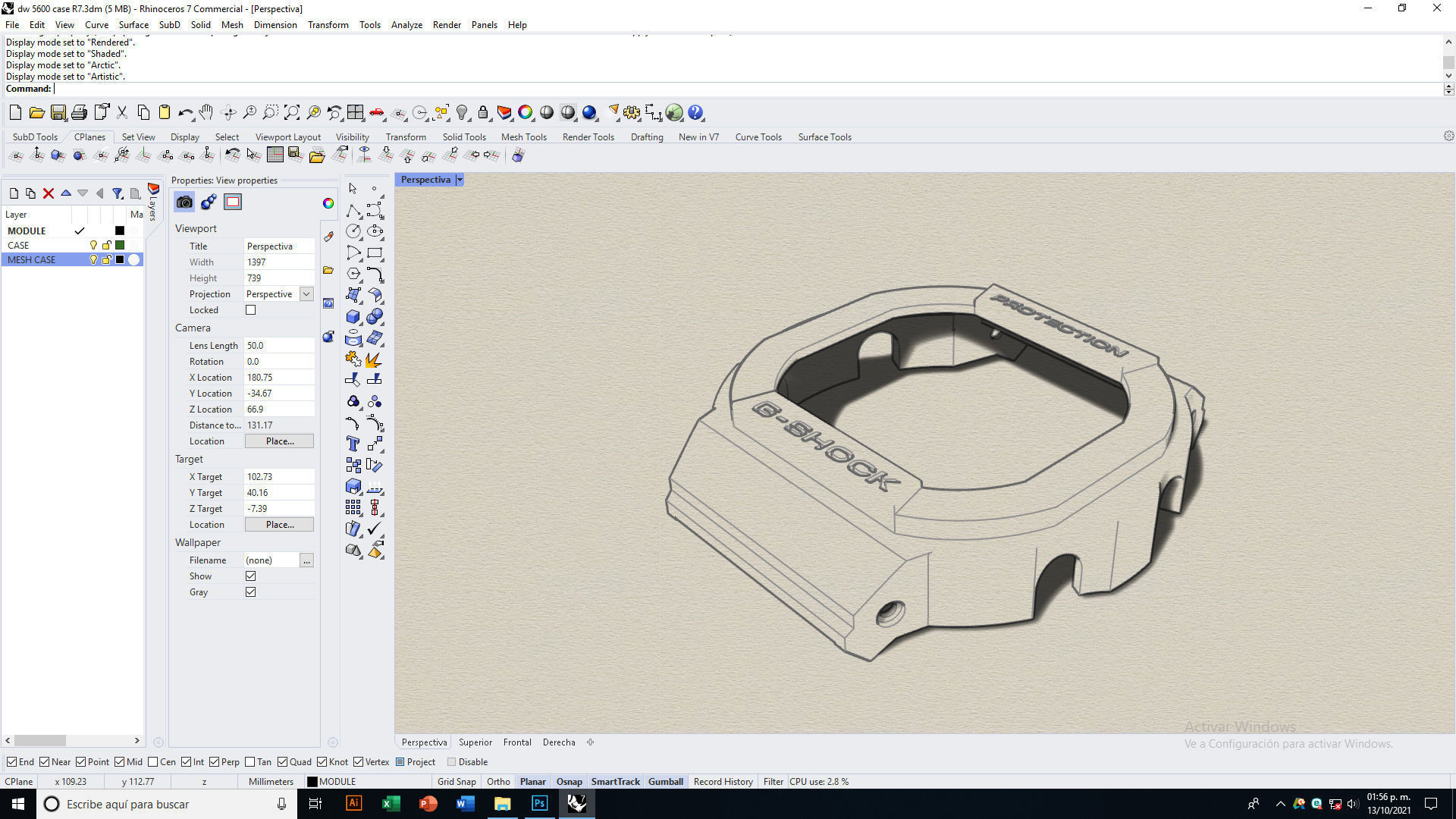
Task: Select the pointer arrow tool
Action: point(353,189)
